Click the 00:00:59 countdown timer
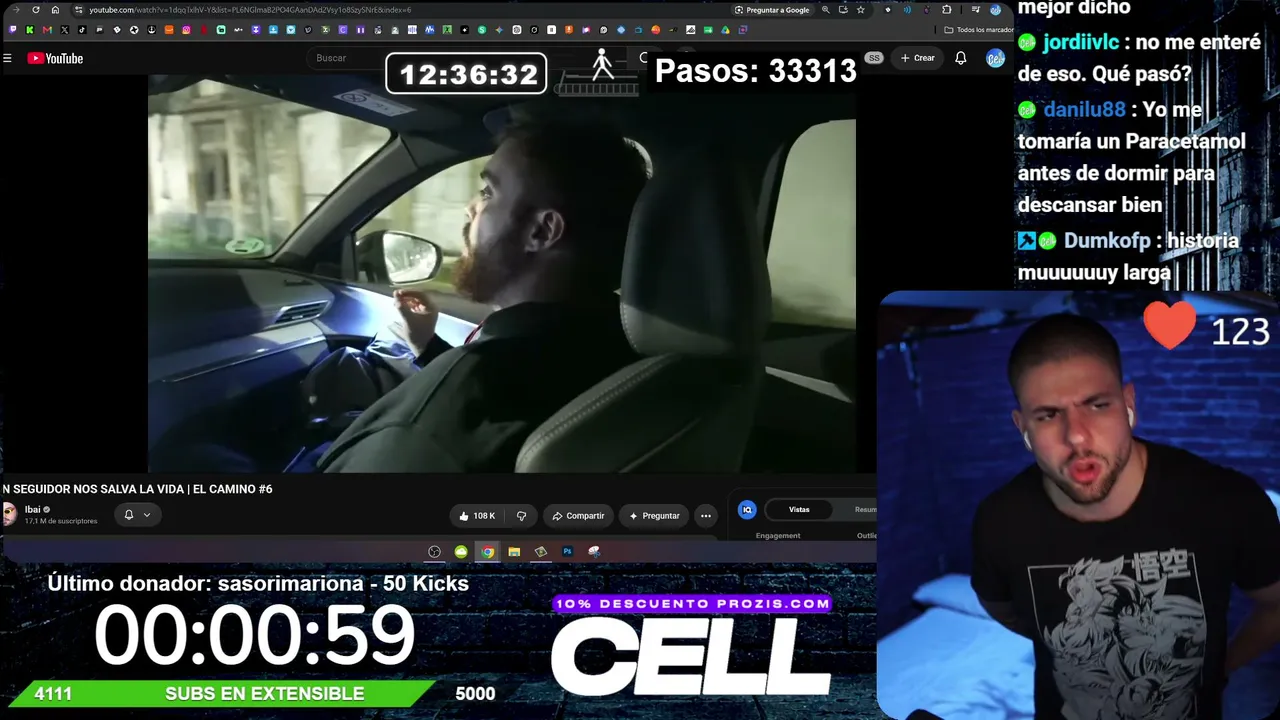 tap(254, 635)
